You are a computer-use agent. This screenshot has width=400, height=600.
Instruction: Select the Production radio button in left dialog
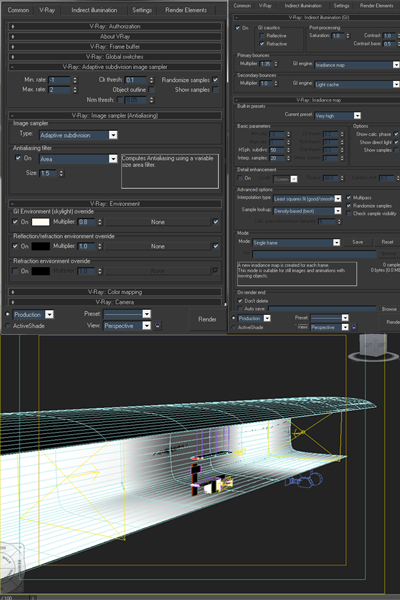point(8,314)
